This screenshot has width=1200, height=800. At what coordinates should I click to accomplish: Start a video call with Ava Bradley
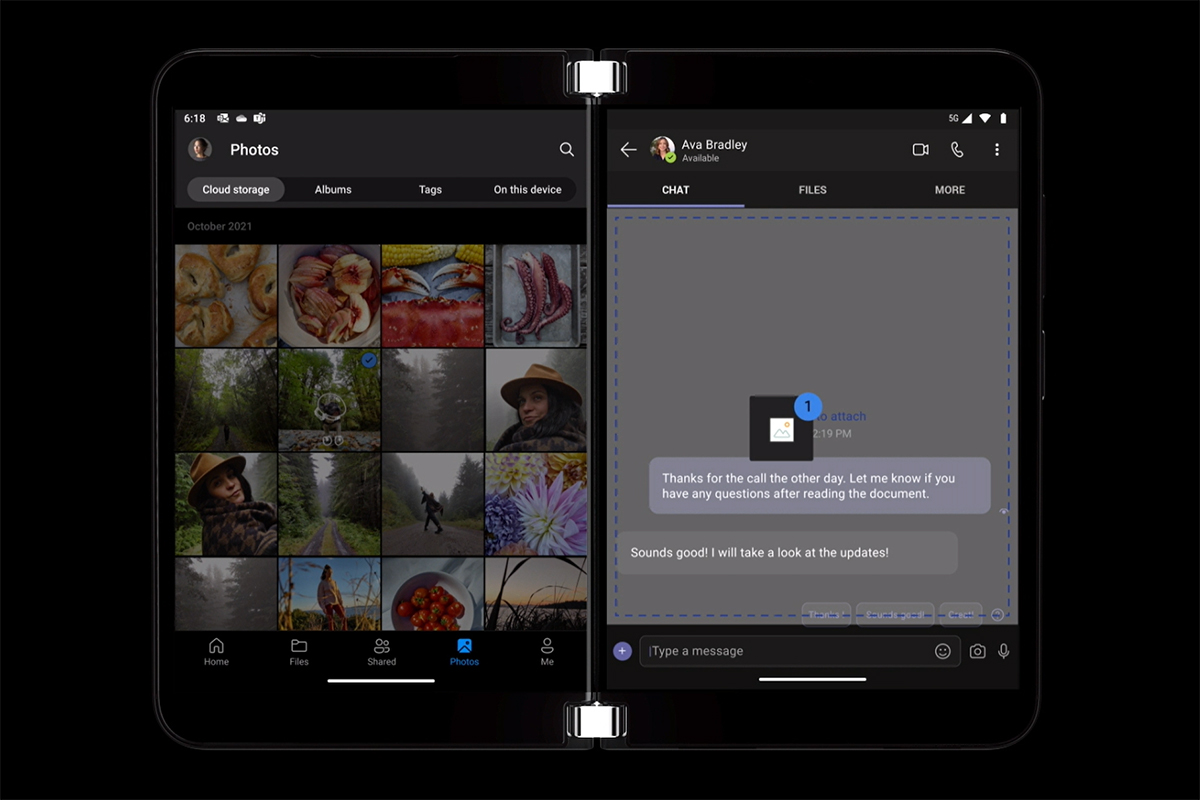(920, 150)
